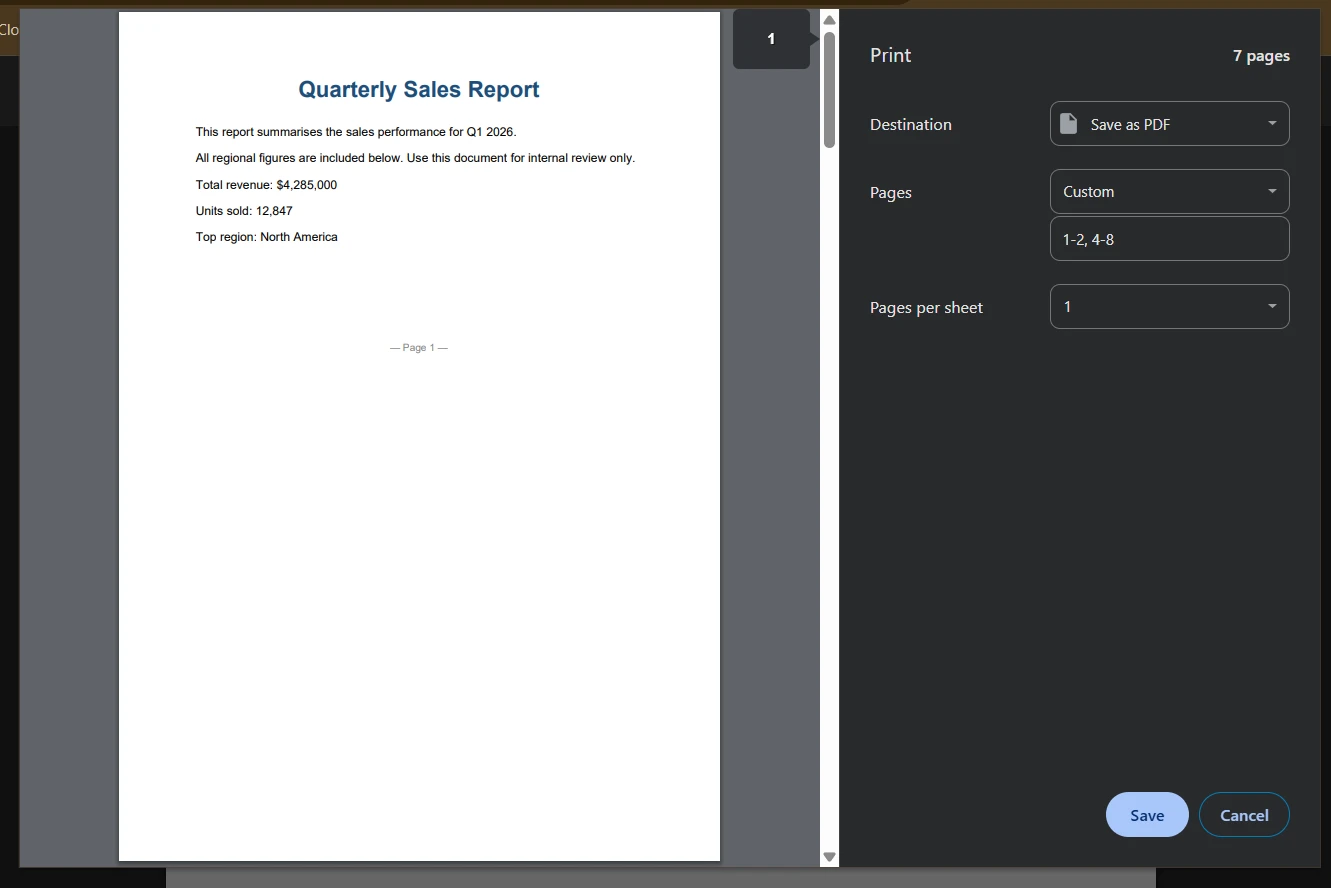1331x888 pixels.
Task: Click the preview scrollbar up arrow
Action: 829,20
